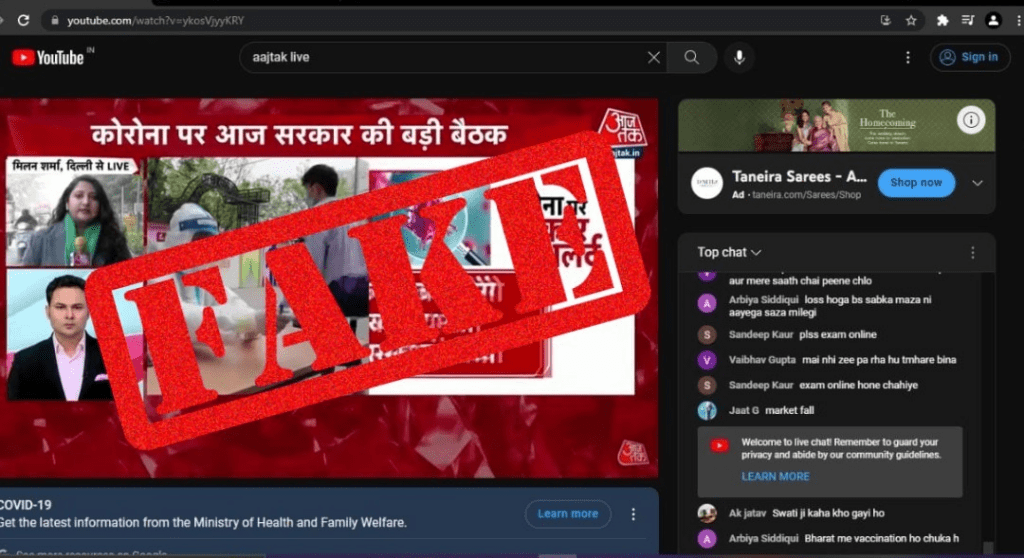
Task: Open the browser profile avatar icon
Action: click(993, 20)
